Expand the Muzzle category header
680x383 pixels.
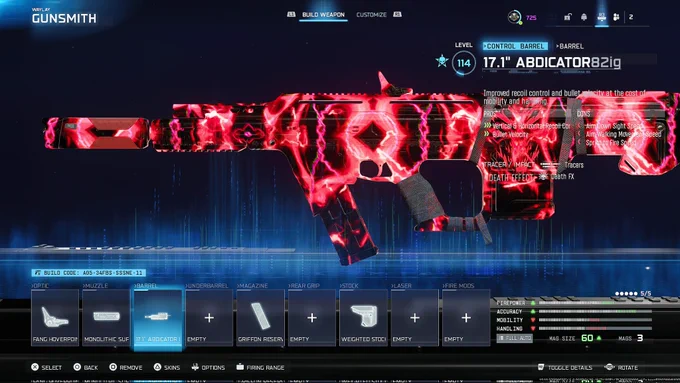[95, 285]
